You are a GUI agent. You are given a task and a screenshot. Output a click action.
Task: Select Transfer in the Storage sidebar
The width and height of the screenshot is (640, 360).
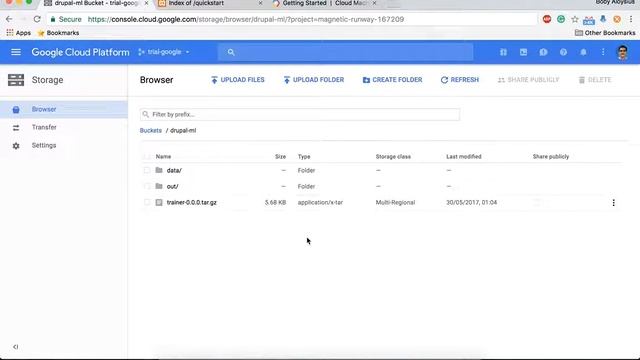point(64,127)
